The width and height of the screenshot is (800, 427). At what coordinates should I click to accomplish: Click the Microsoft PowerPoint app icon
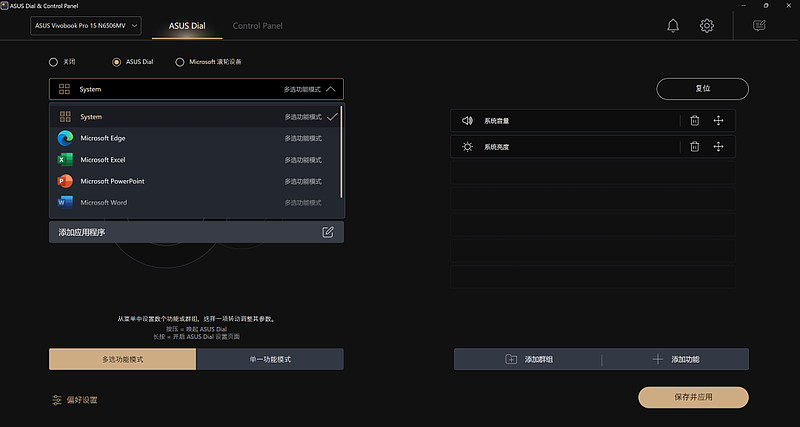coord(65,181)
